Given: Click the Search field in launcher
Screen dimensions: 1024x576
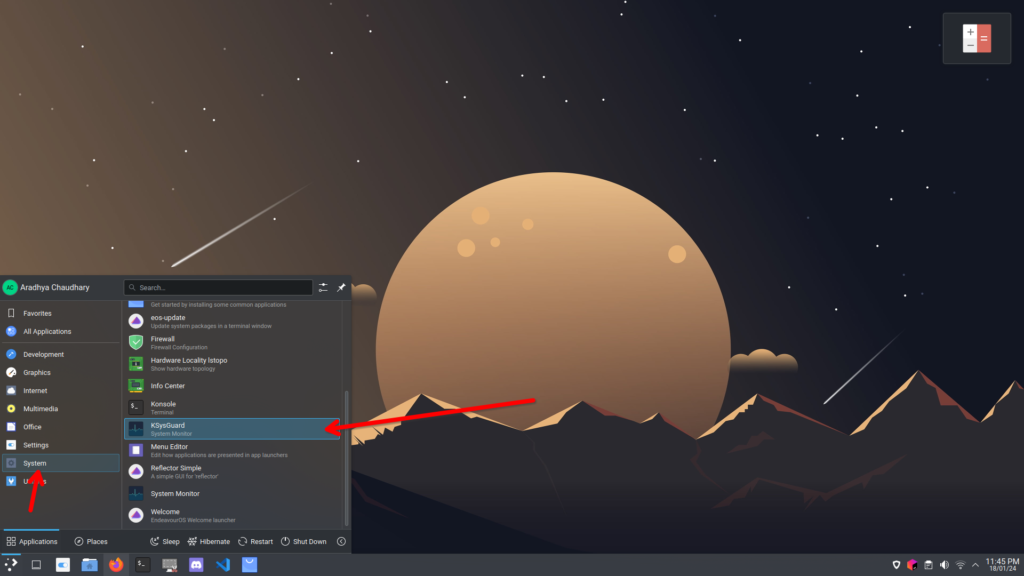Looking at the screenshot, I should pos(218,287).
